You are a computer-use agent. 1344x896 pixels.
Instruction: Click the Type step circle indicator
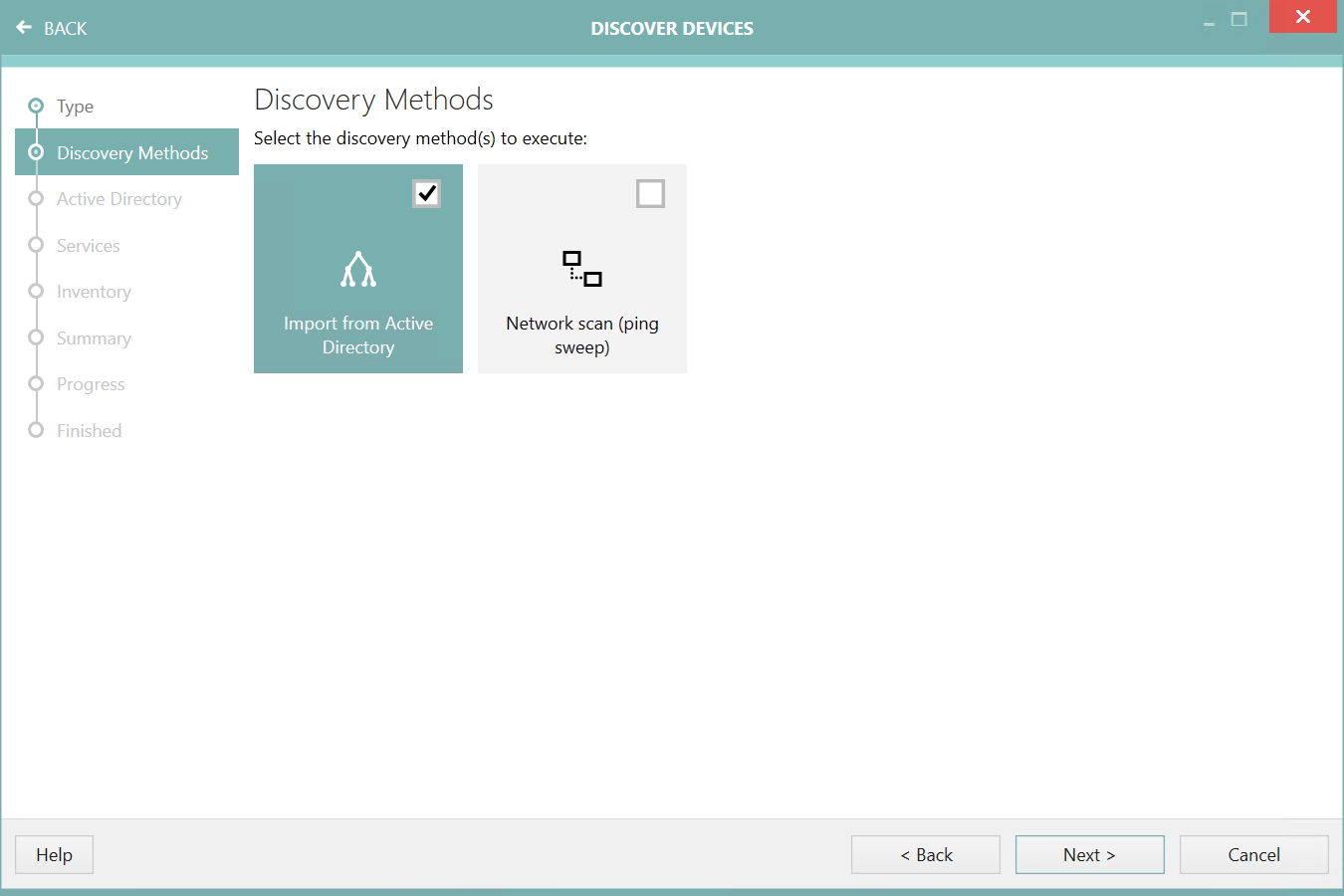(36, 106)
